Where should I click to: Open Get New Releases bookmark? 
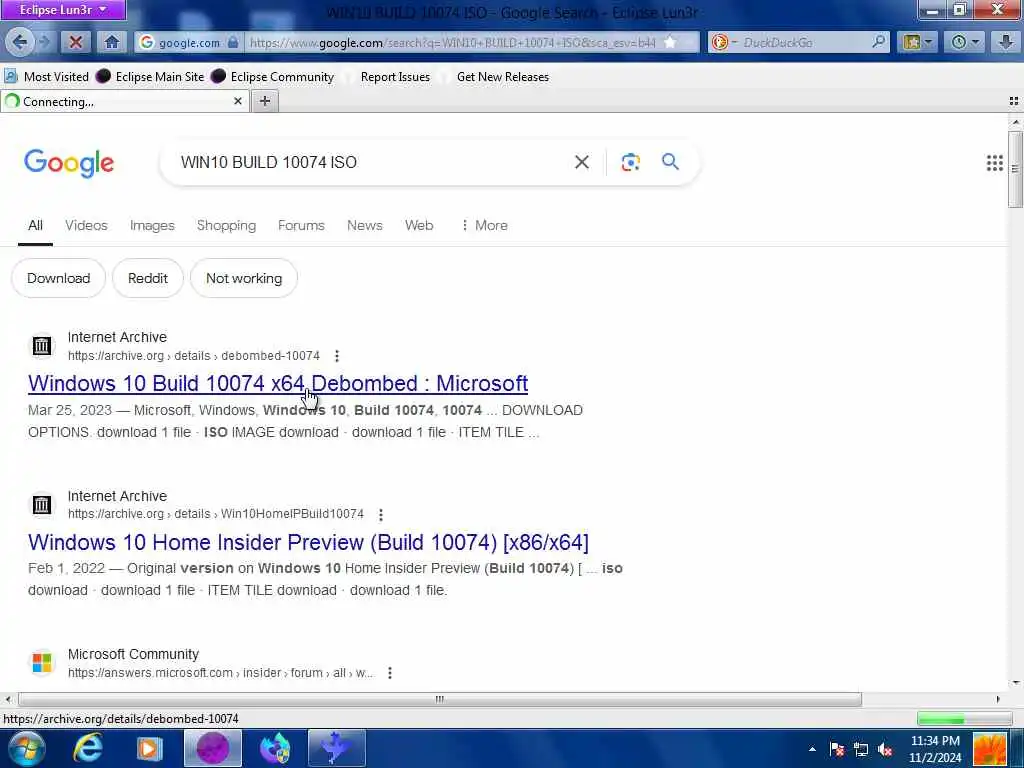coord(503,76)
